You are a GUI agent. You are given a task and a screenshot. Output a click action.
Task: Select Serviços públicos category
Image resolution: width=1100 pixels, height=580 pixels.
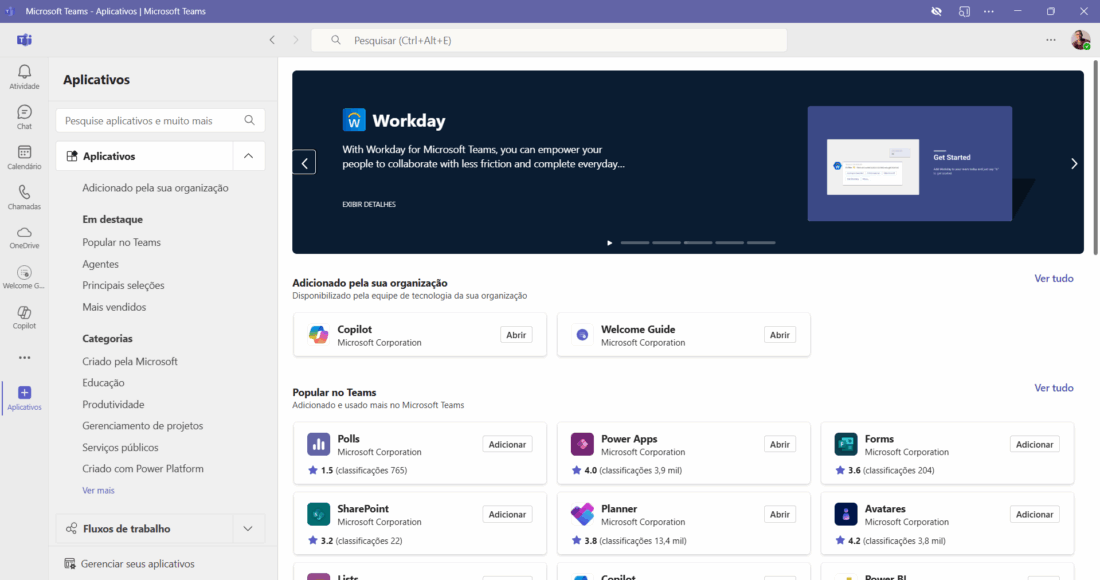coord(120,447)
